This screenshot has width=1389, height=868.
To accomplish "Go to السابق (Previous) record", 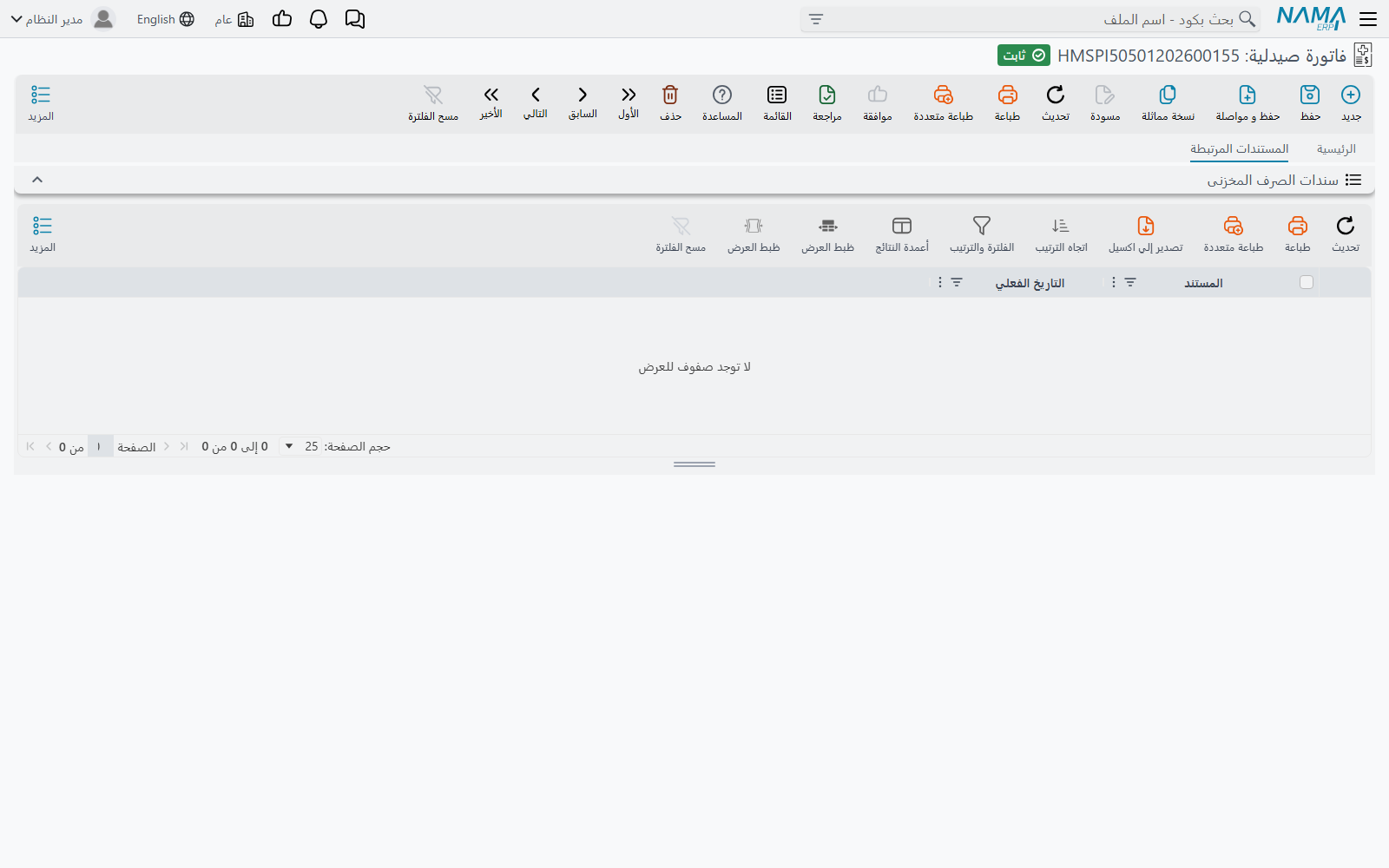I will (583, 95).
